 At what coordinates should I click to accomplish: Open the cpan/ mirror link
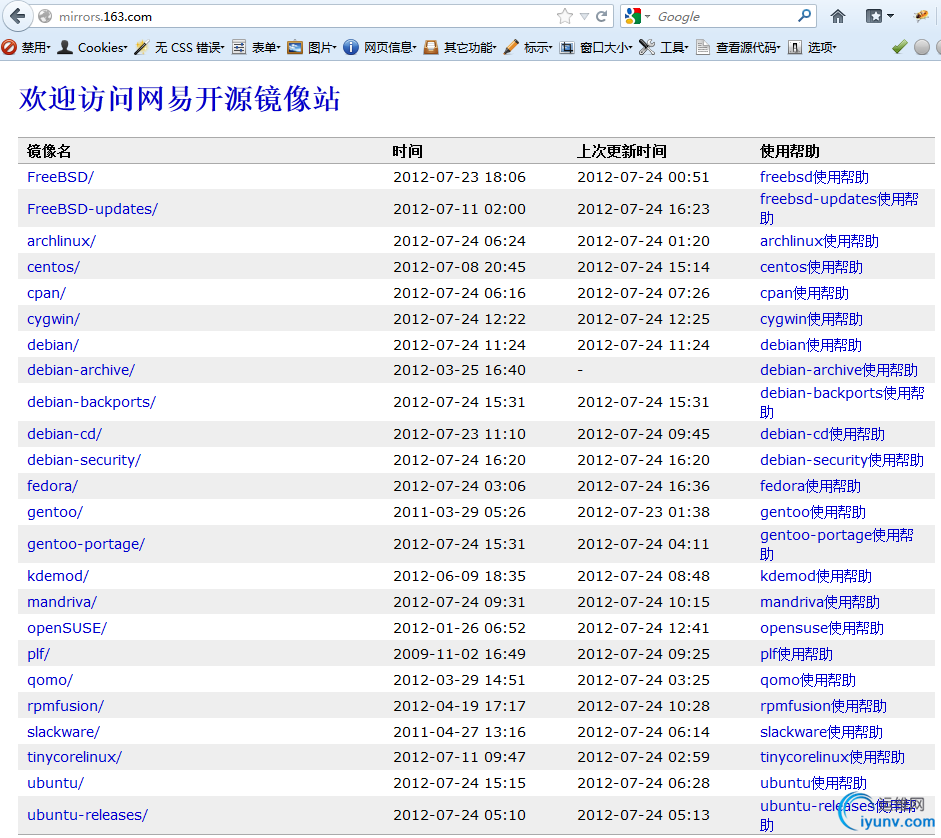tap(46, 293)
